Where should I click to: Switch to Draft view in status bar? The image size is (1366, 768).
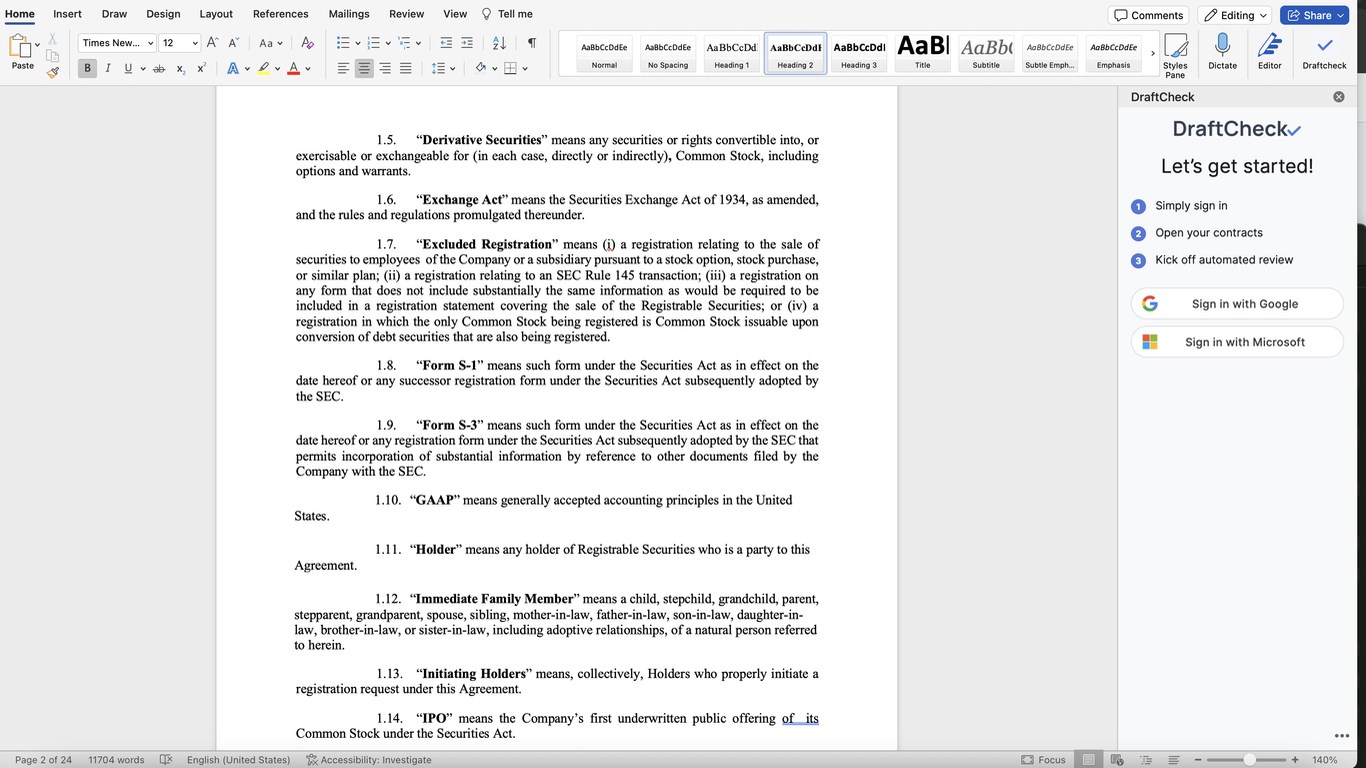(1174, 760)
